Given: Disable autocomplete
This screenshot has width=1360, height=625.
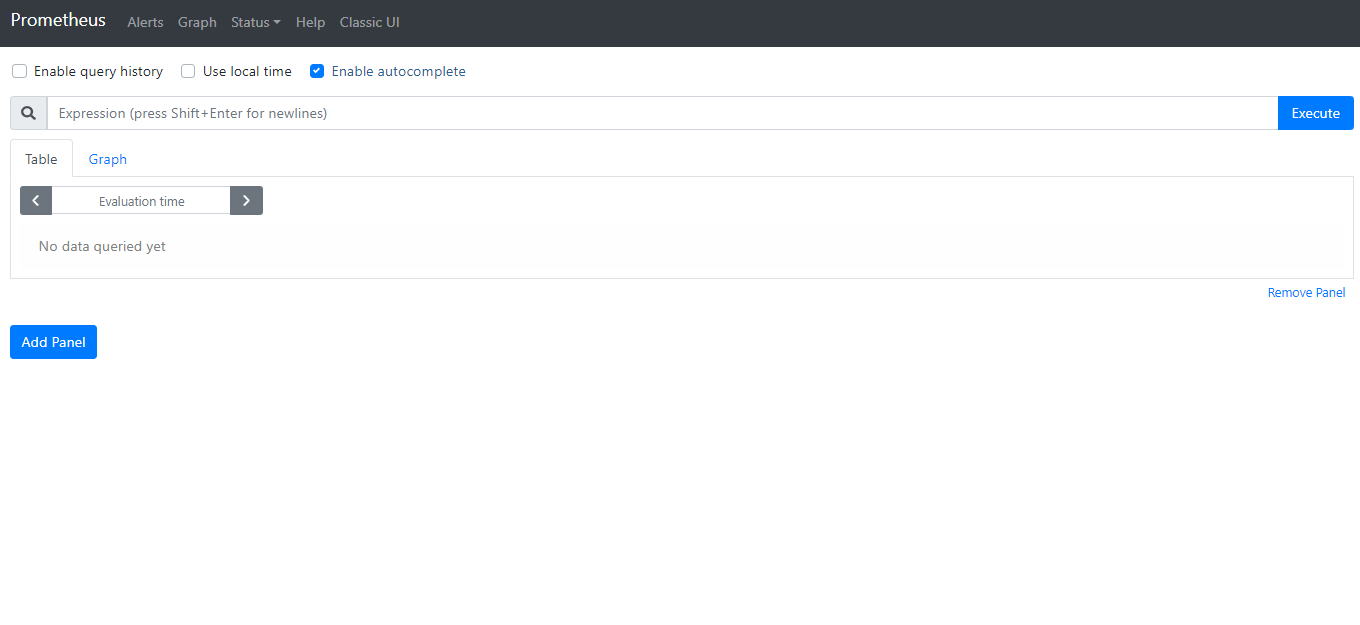Looking at the screenshot, I should click(316, 71).
